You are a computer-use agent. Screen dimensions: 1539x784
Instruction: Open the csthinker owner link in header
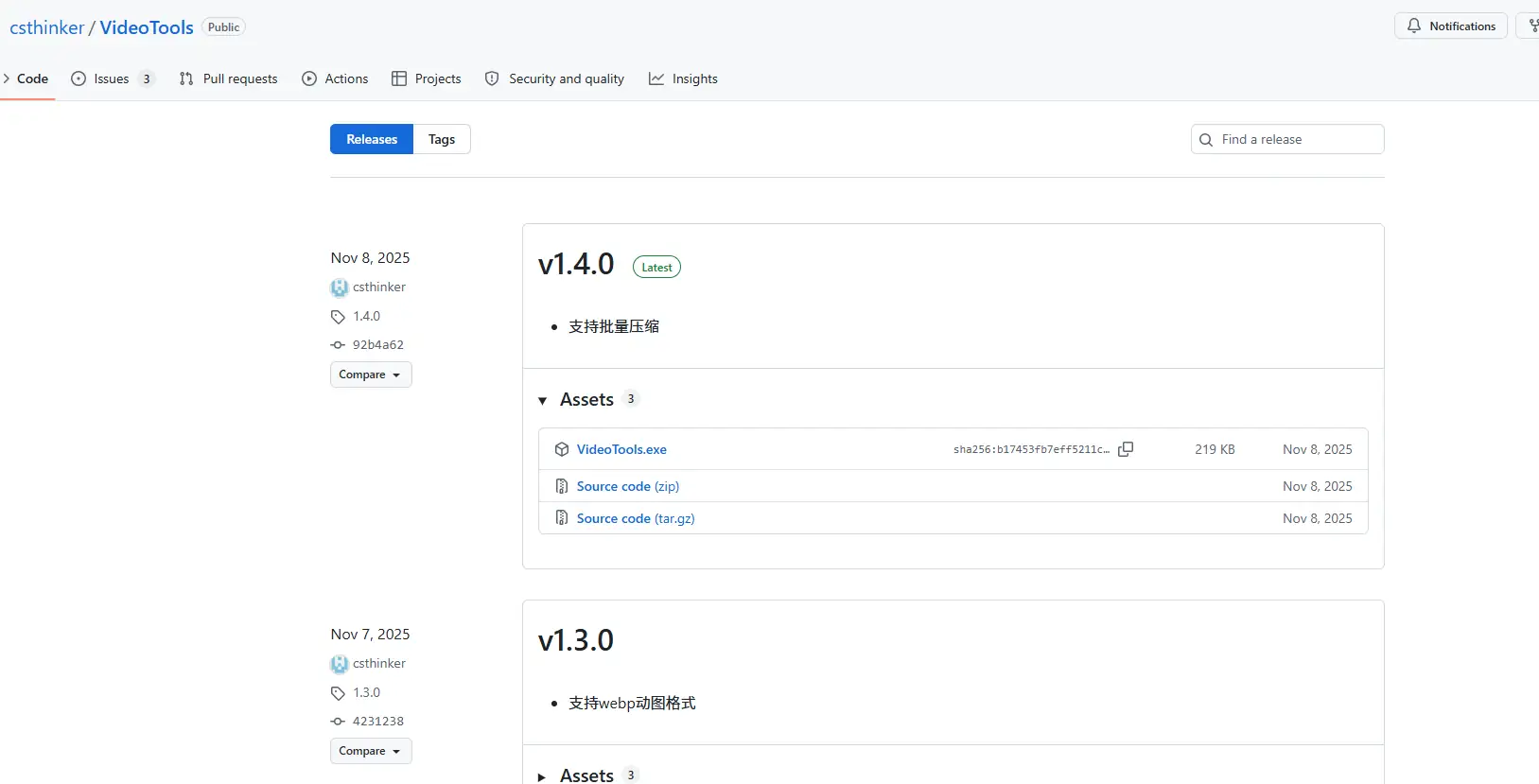tap(47, 27)
